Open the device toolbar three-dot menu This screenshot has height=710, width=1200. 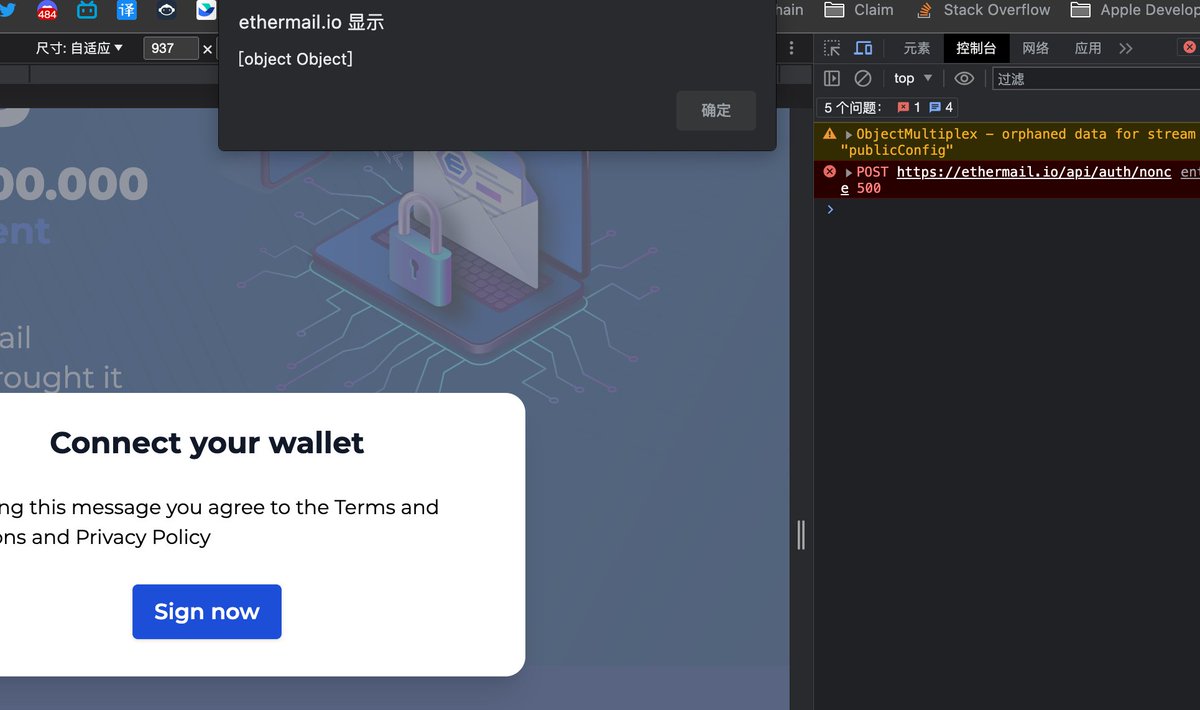click(x=792, y=48)
